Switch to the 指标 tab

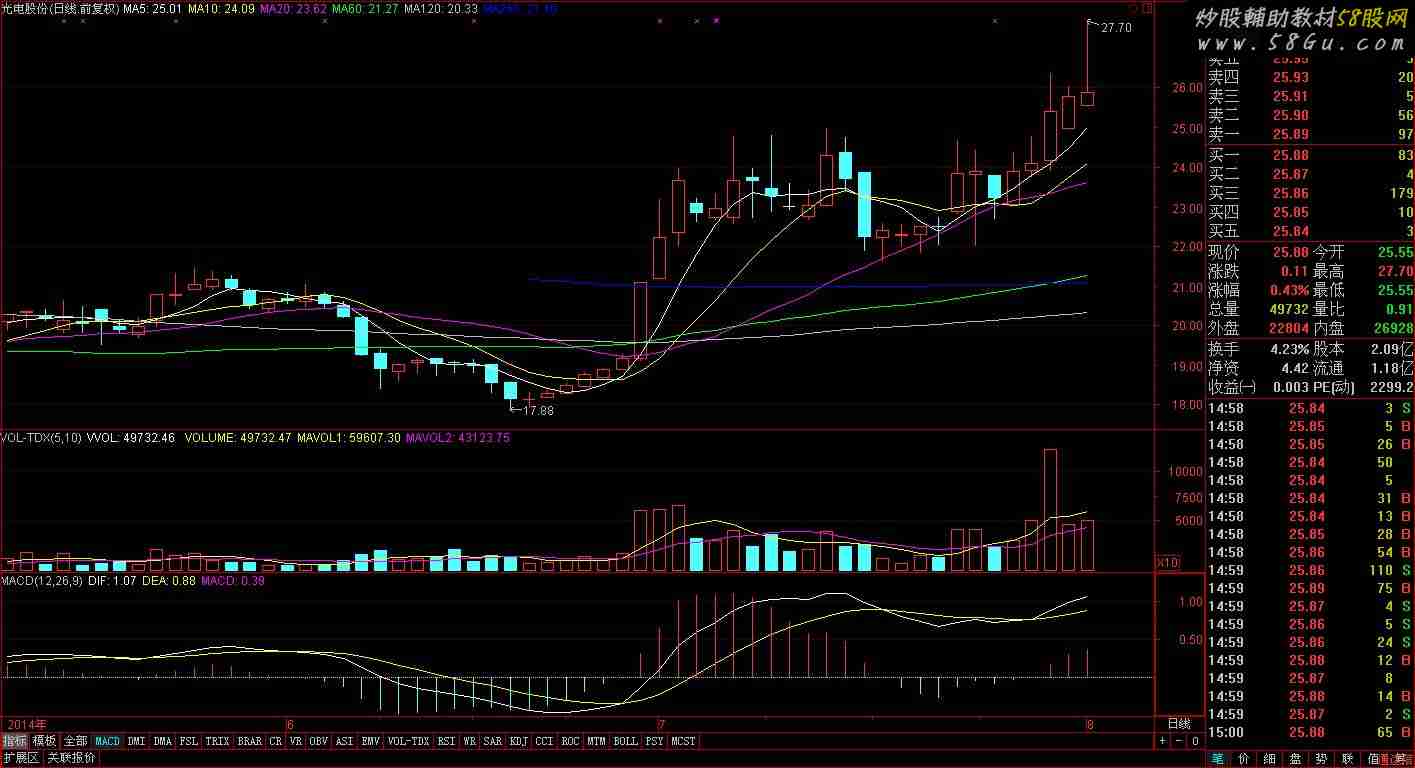click(x=15, y=741)
